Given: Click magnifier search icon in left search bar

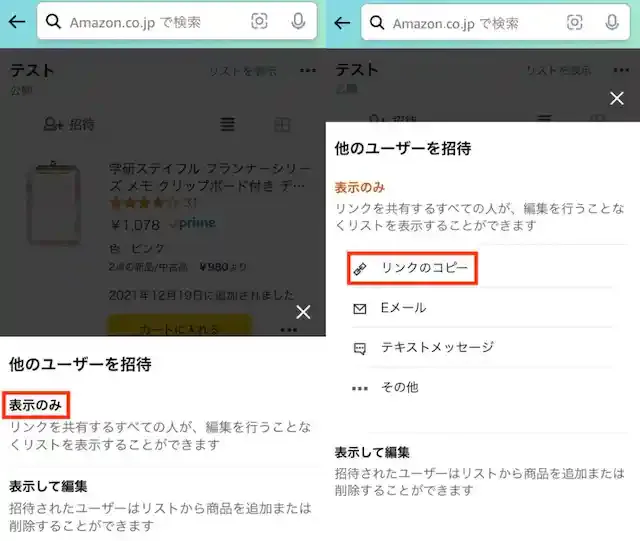Looking at the screenshot, I should pos(53,21).
